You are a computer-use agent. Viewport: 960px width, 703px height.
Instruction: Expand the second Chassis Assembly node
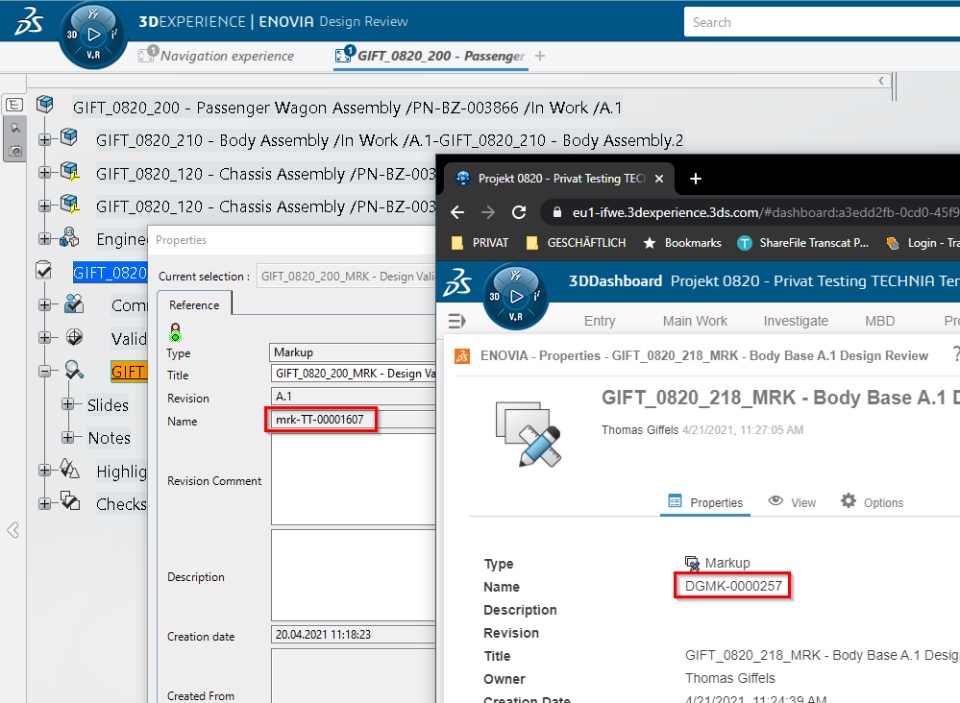[x=44, y=206]
